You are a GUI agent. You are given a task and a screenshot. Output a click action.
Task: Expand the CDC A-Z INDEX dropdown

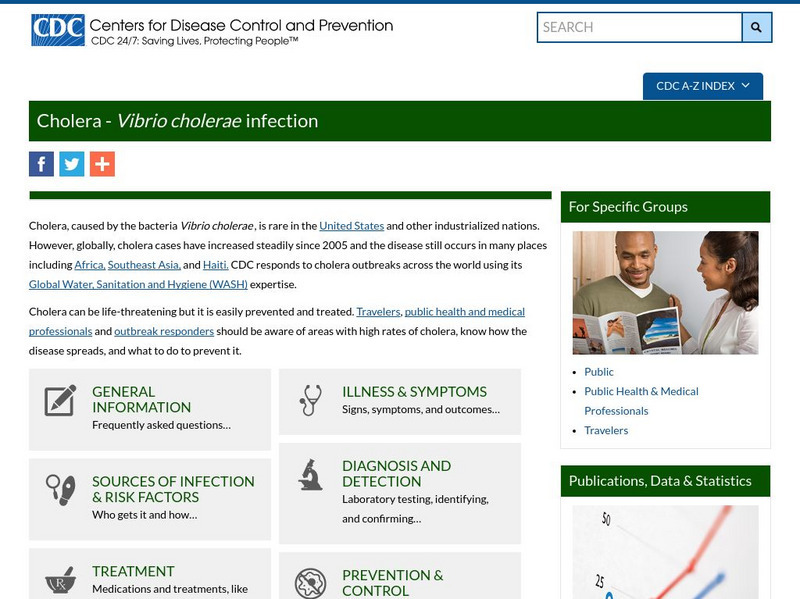[703, 86]
